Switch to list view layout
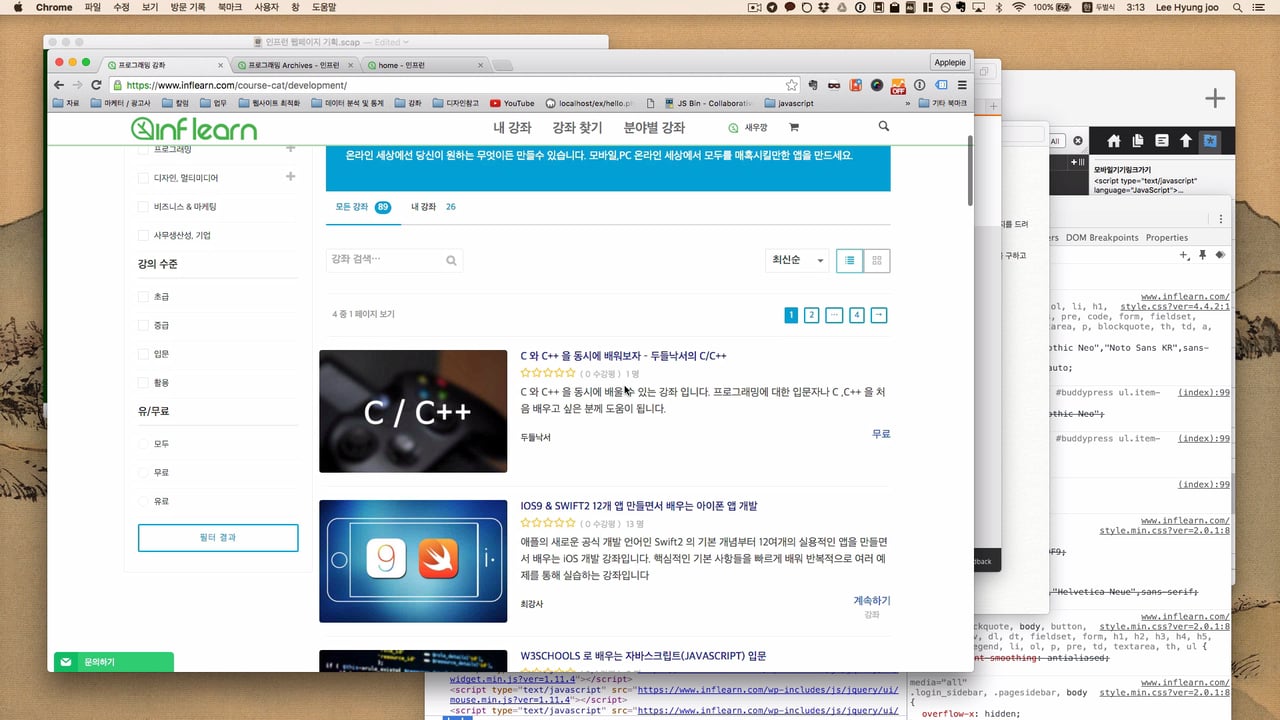Screen dimensions: 1280x720 849,260
